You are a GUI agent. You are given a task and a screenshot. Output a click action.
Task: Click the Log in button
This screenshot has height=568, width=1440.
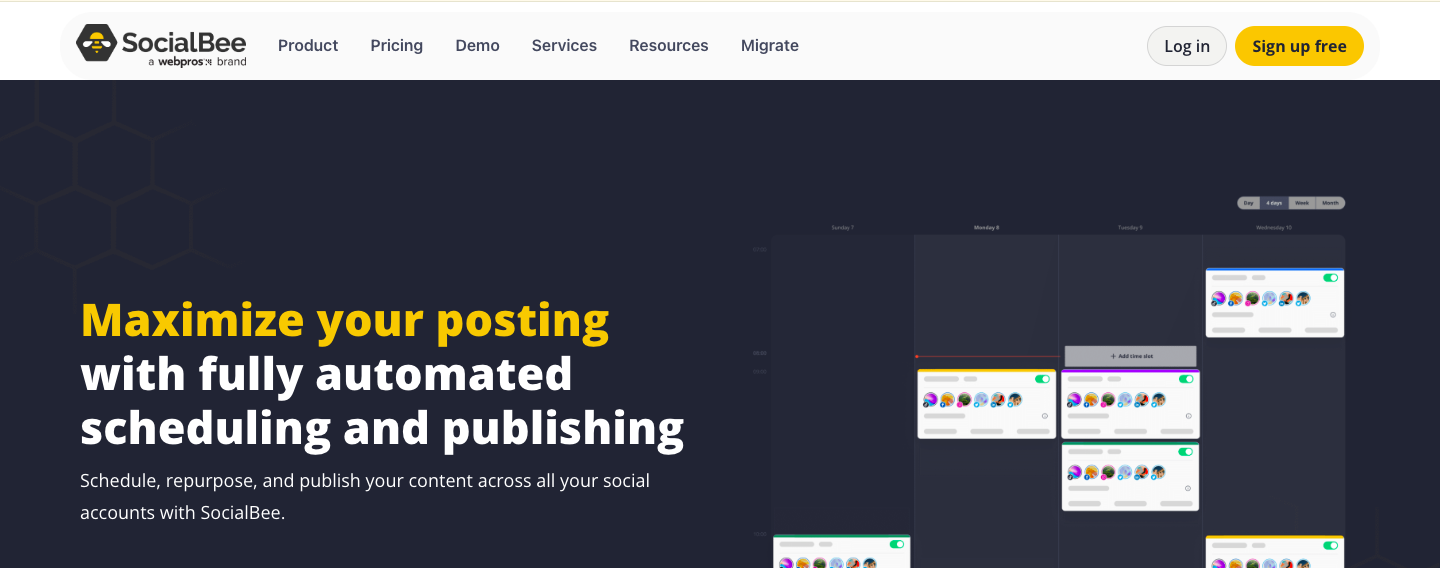[1187, 46]
